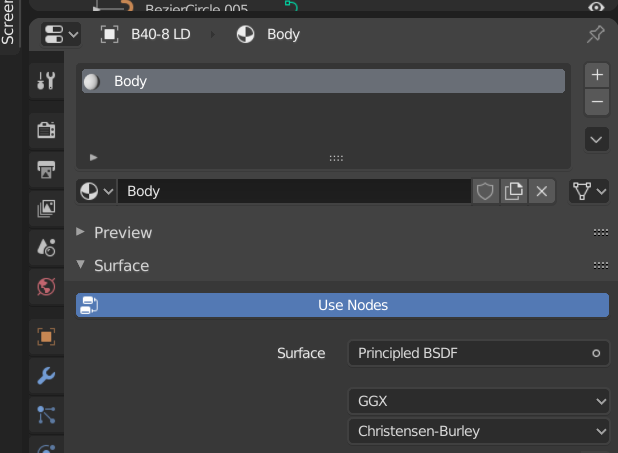Open the GGX distribution dropdown
618x453 pixels.
point(479,401)
